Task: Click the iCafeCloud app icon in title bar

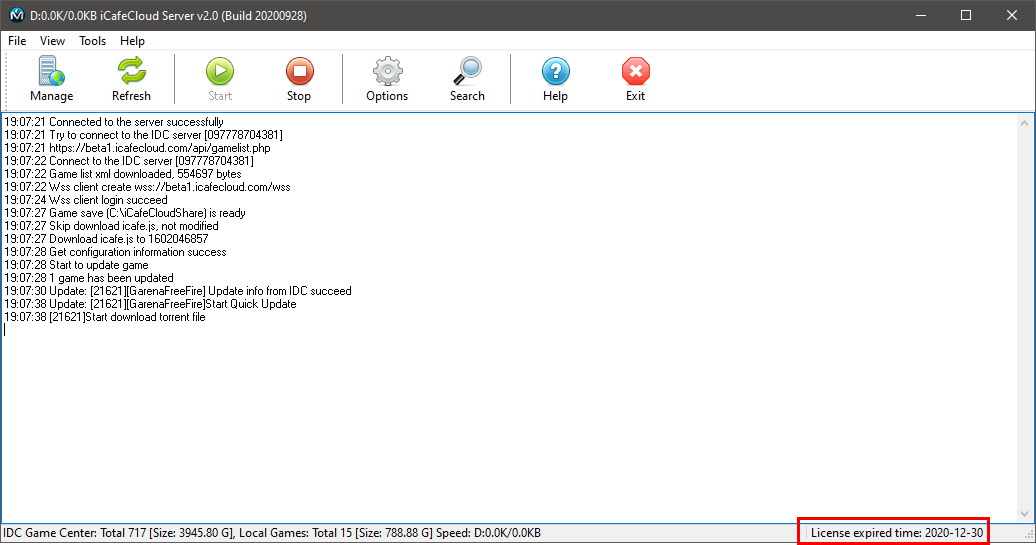Action: [x=16, y=15]
